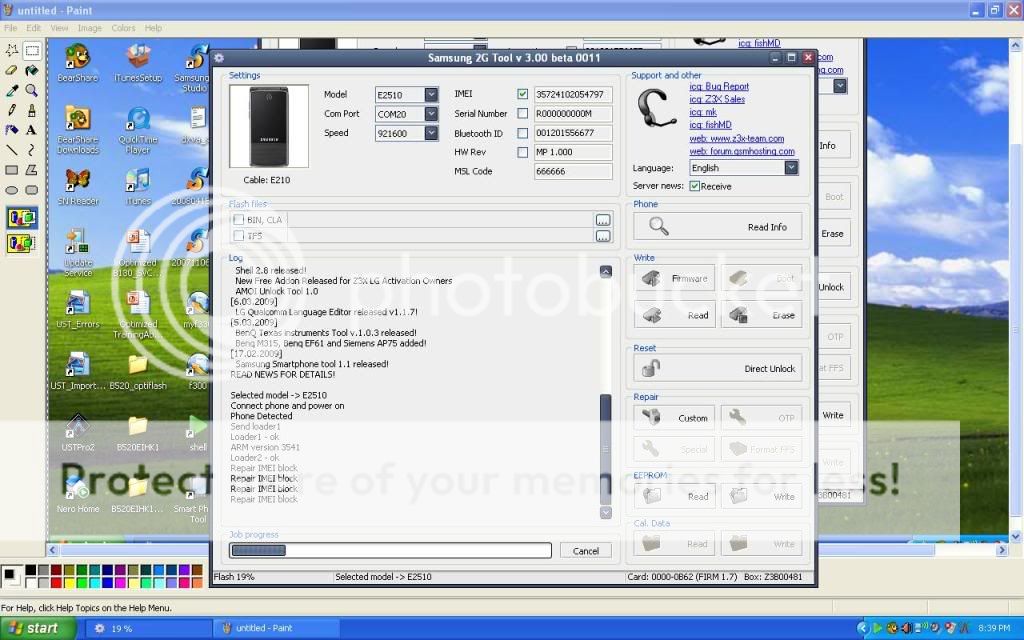Select the Pick Color eyedropper tool
The image size is (1024, 640).
(x=12, y=90)
